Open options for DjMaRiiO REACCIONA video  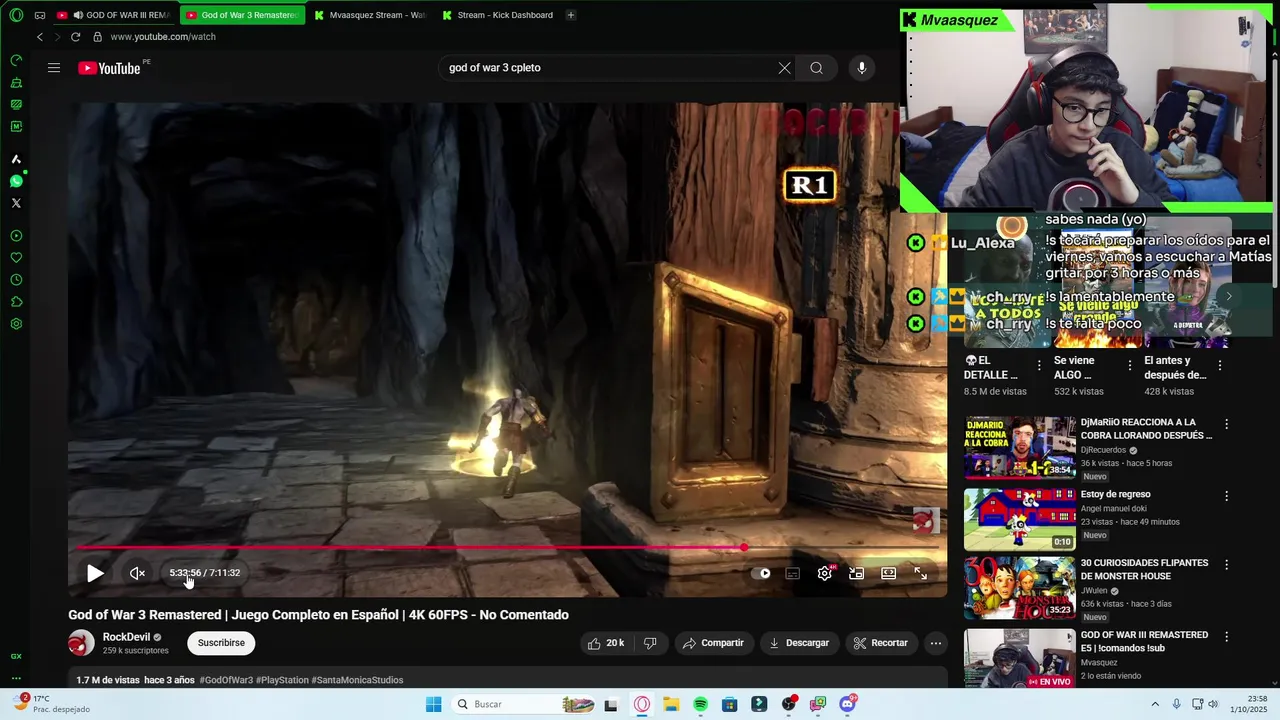point(1227,424)
